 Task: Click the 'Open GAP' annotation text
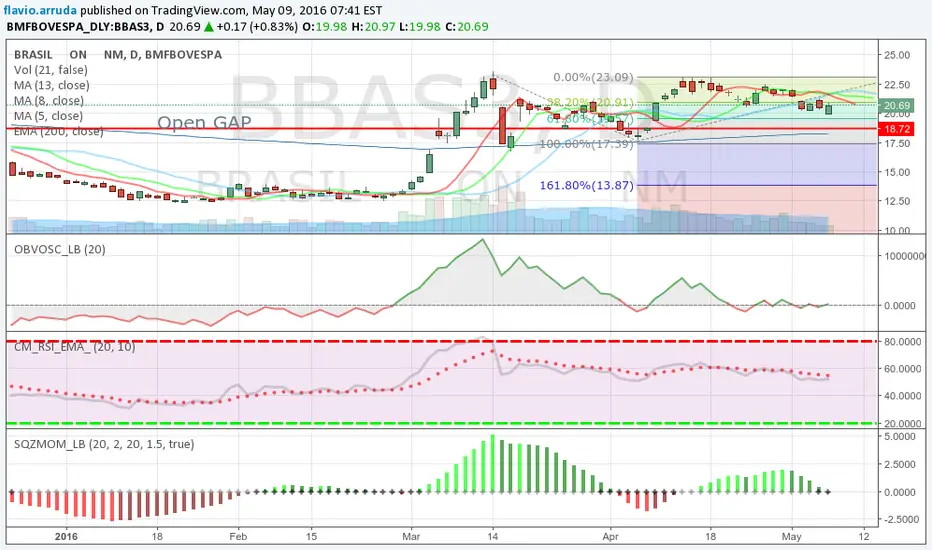coord(204,122)
